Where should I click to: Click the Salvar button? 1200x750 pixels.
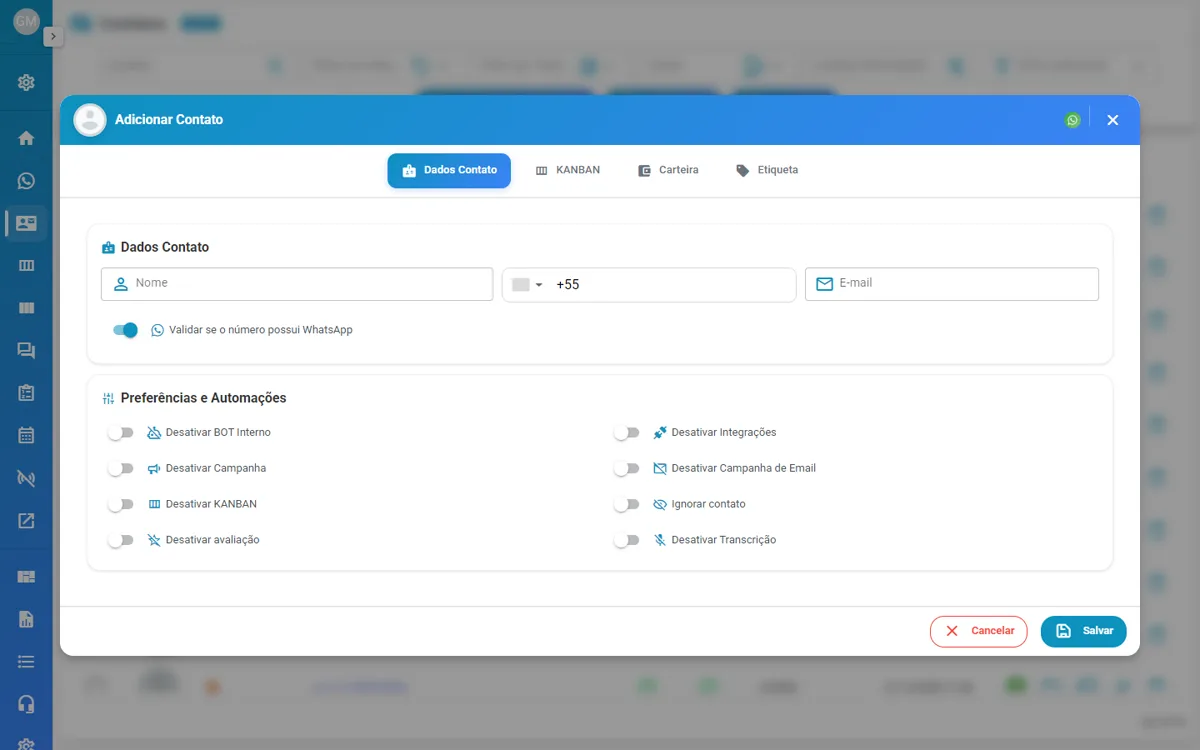1084,631
